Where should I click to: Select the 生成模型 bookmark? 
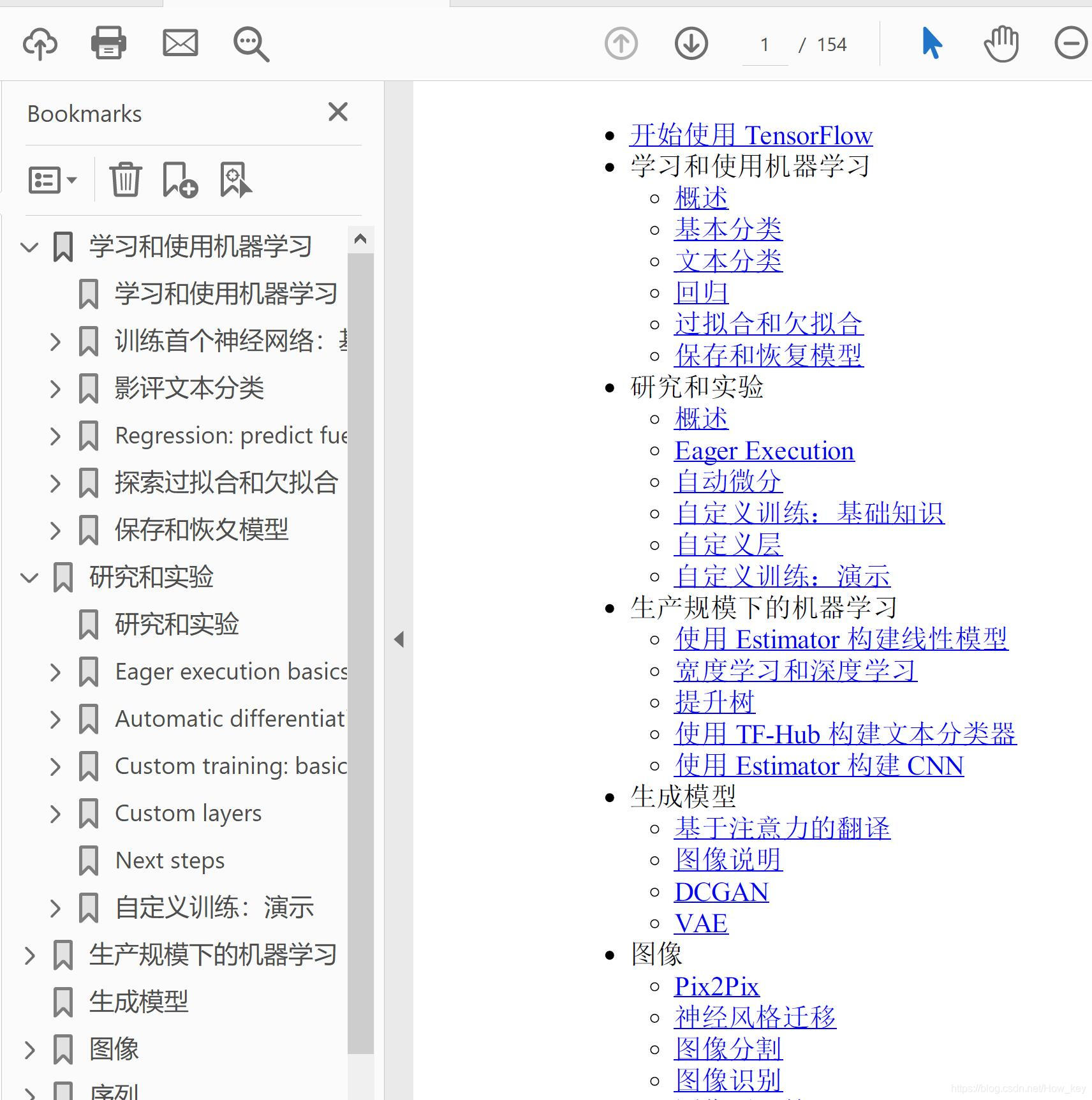pos(139,1002)
